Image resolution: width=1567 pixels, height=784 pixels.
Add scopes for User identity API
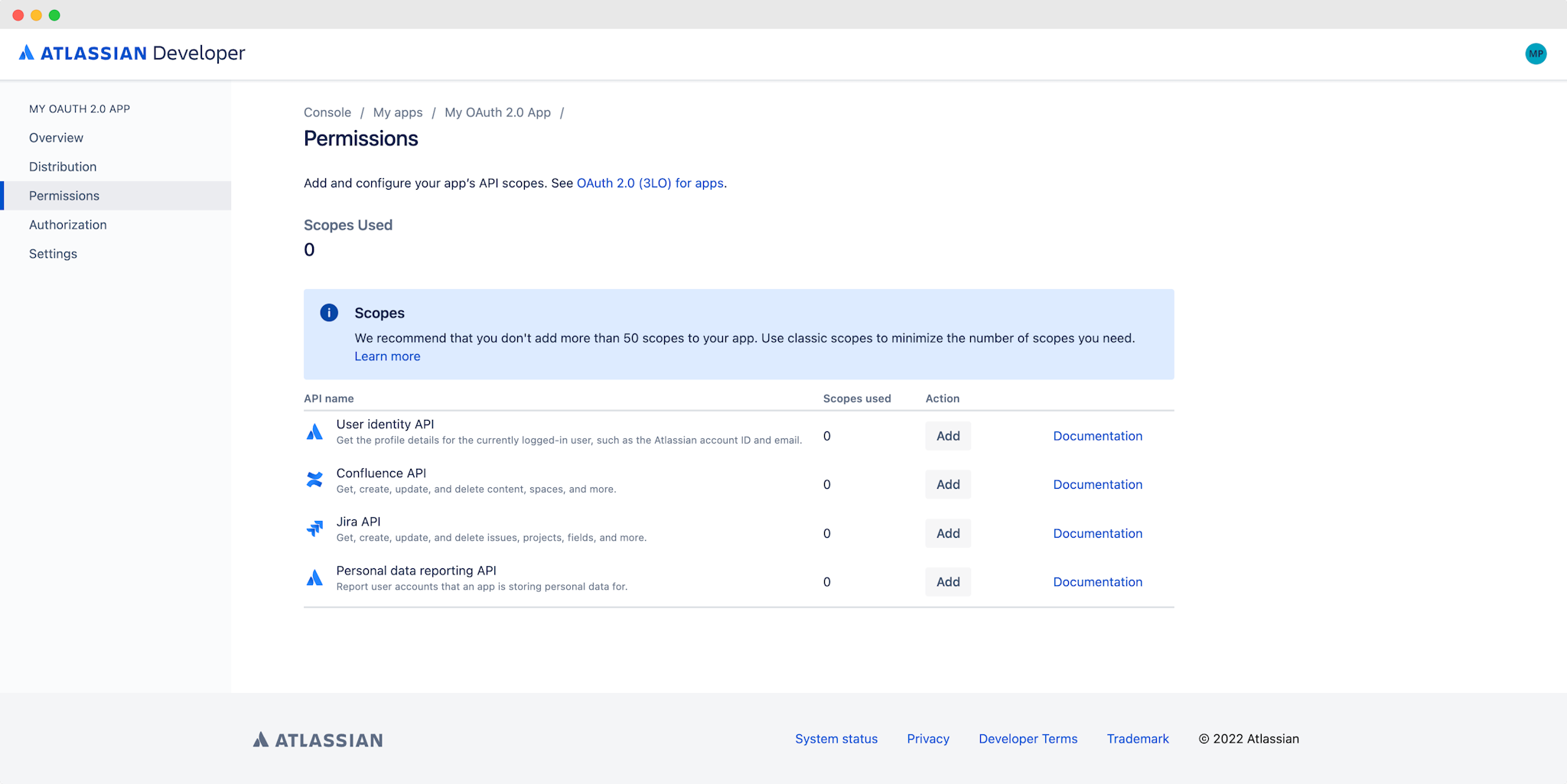(x=948, y=436)
